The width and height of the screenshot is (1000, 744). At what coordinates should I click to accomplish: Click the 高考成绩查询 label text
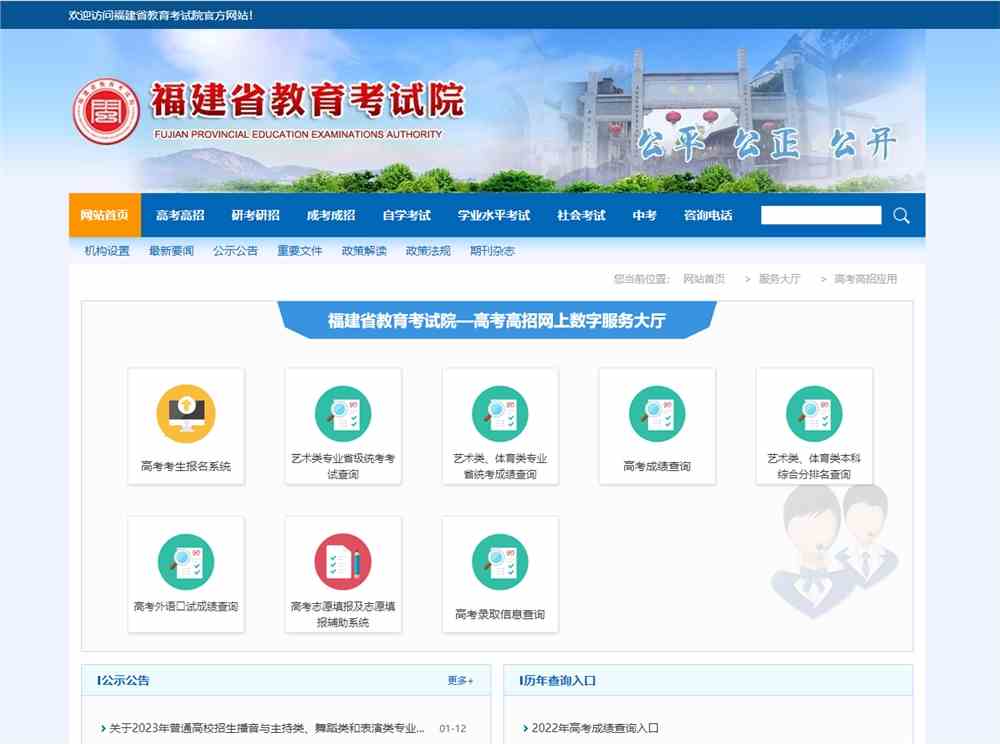point(657,466)
